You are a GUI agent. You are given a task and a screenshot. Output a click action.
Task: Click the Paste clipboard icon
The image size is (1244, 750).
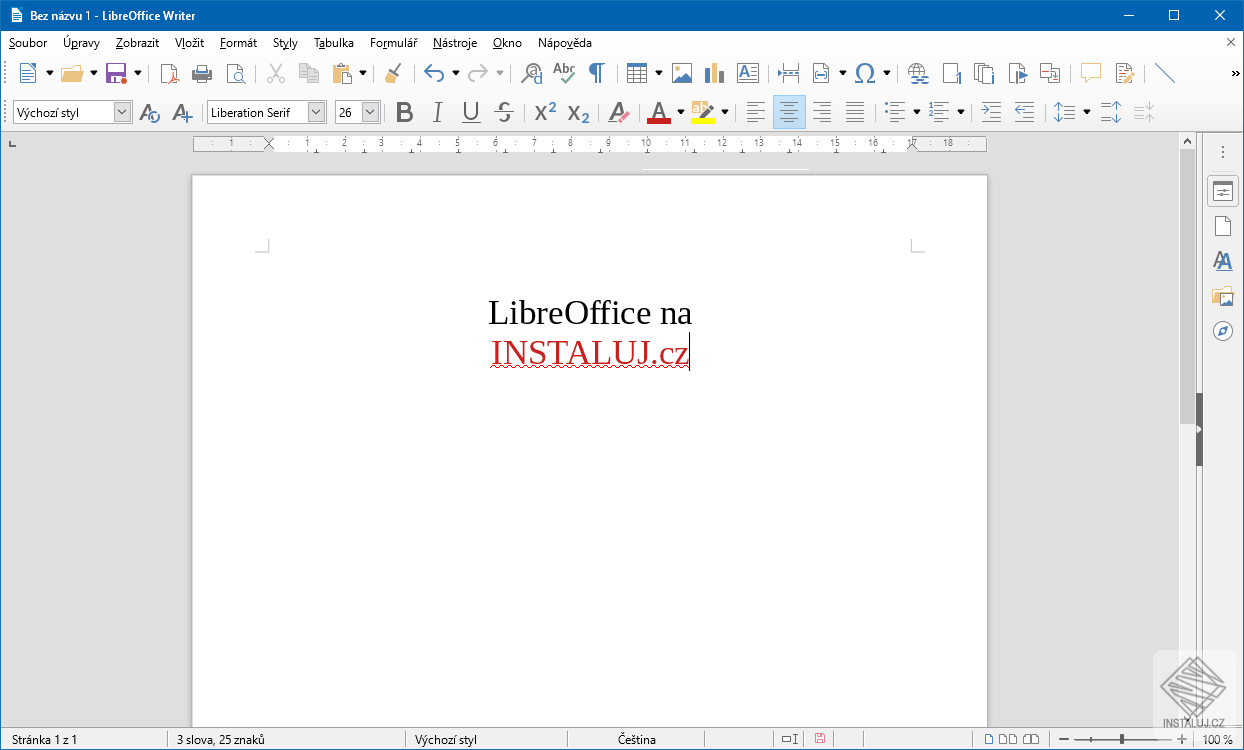(342, 73)
